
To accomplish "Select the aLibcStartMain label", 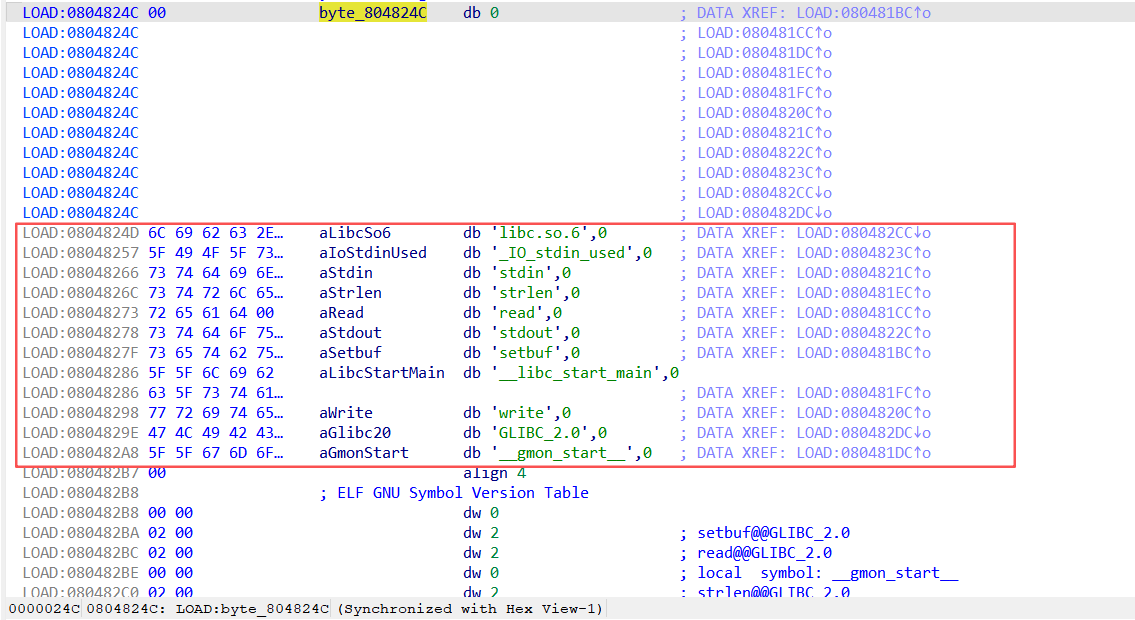I will coord(382,373).
